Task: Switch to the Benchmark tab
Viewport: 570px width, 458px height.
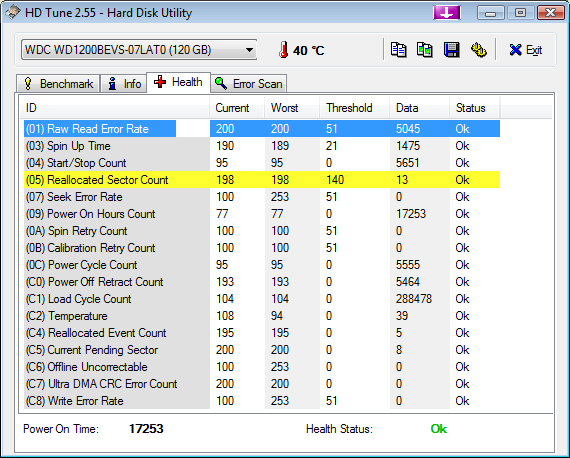Action: tap(58, 84)
